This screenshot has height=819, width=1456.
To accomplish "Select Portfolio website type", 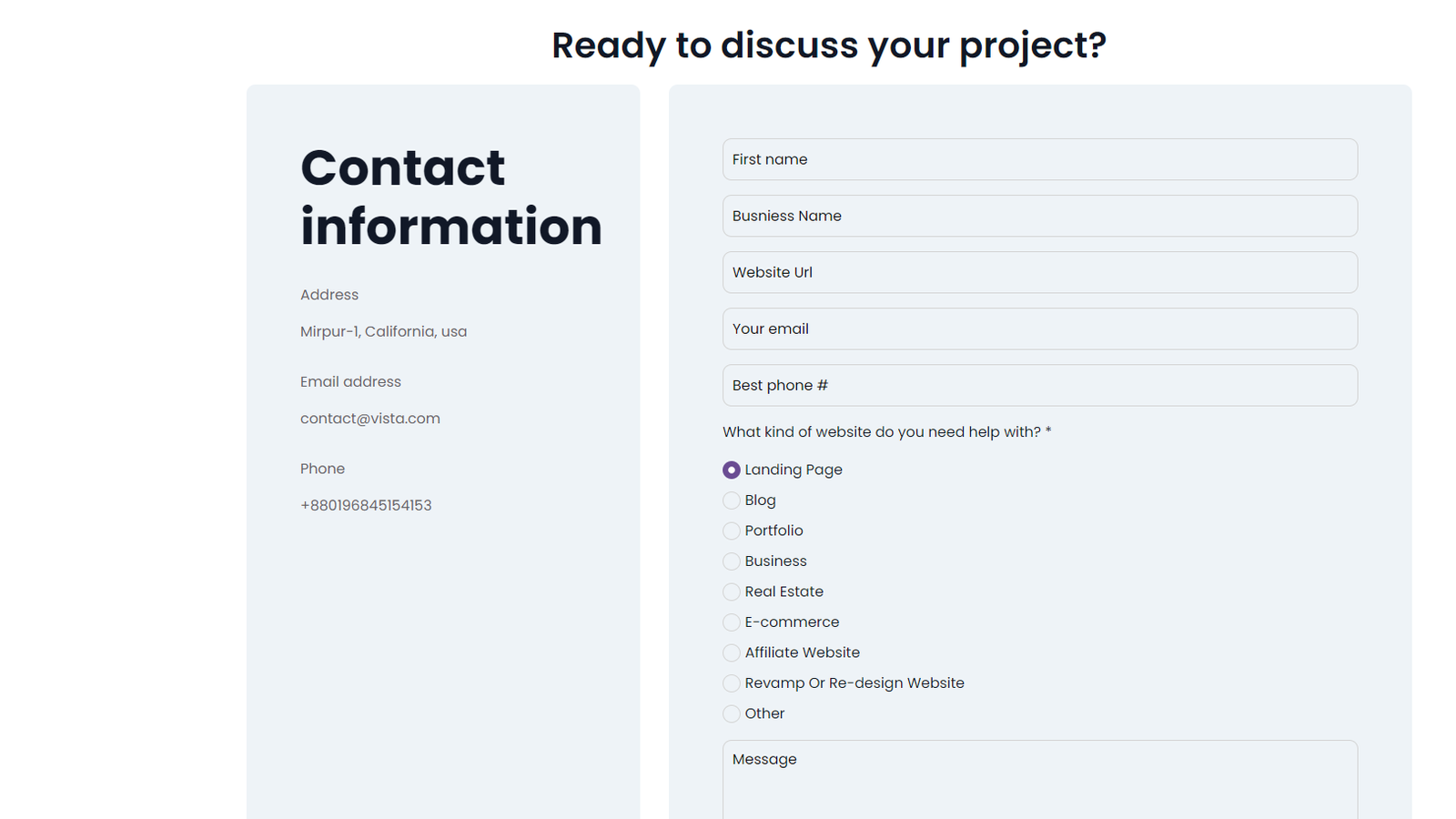I will pyautogui.click(x=732, y=531).
